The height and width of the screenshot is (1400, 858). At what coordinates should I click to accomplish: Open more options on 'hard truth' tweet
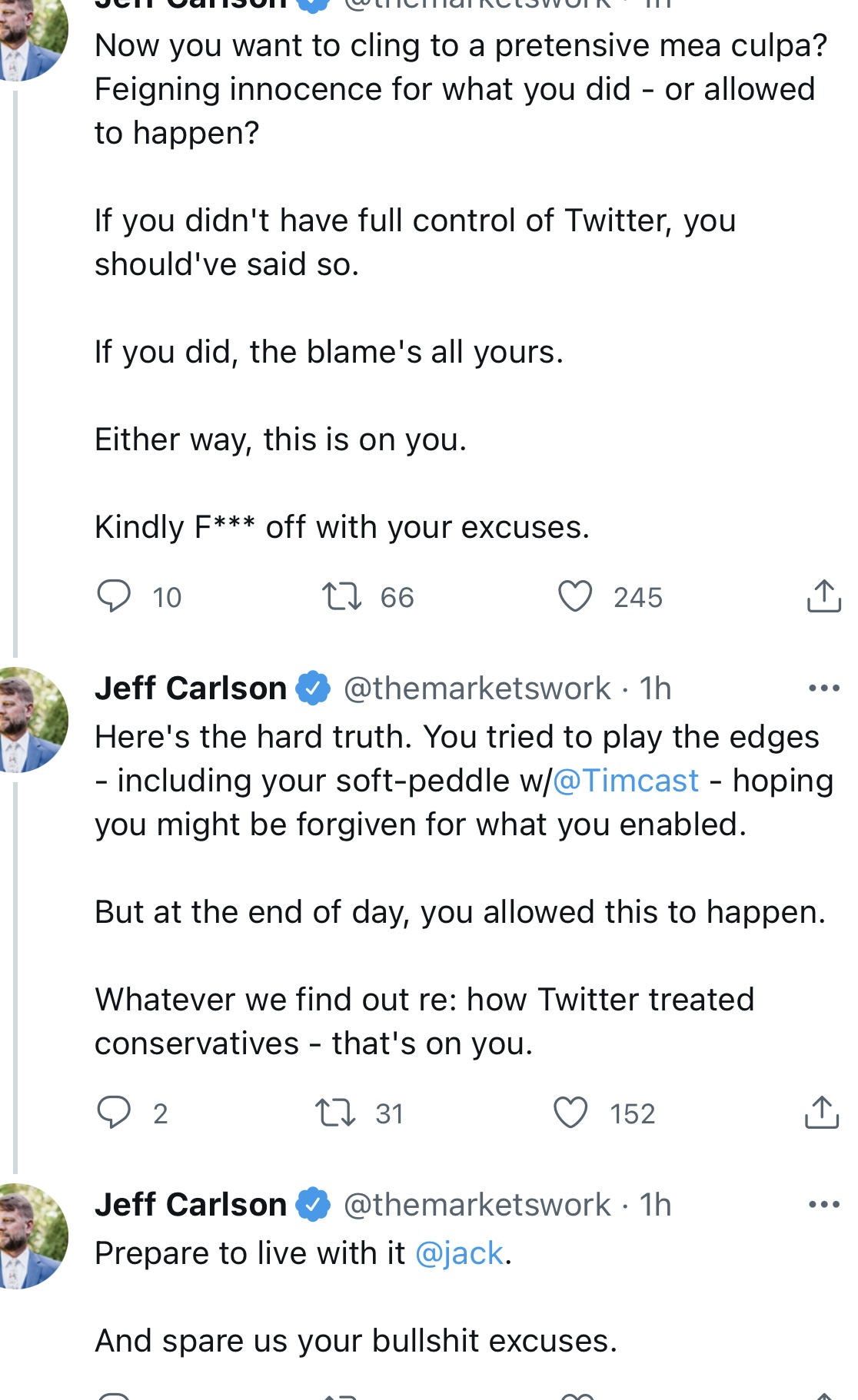point(824,688)
